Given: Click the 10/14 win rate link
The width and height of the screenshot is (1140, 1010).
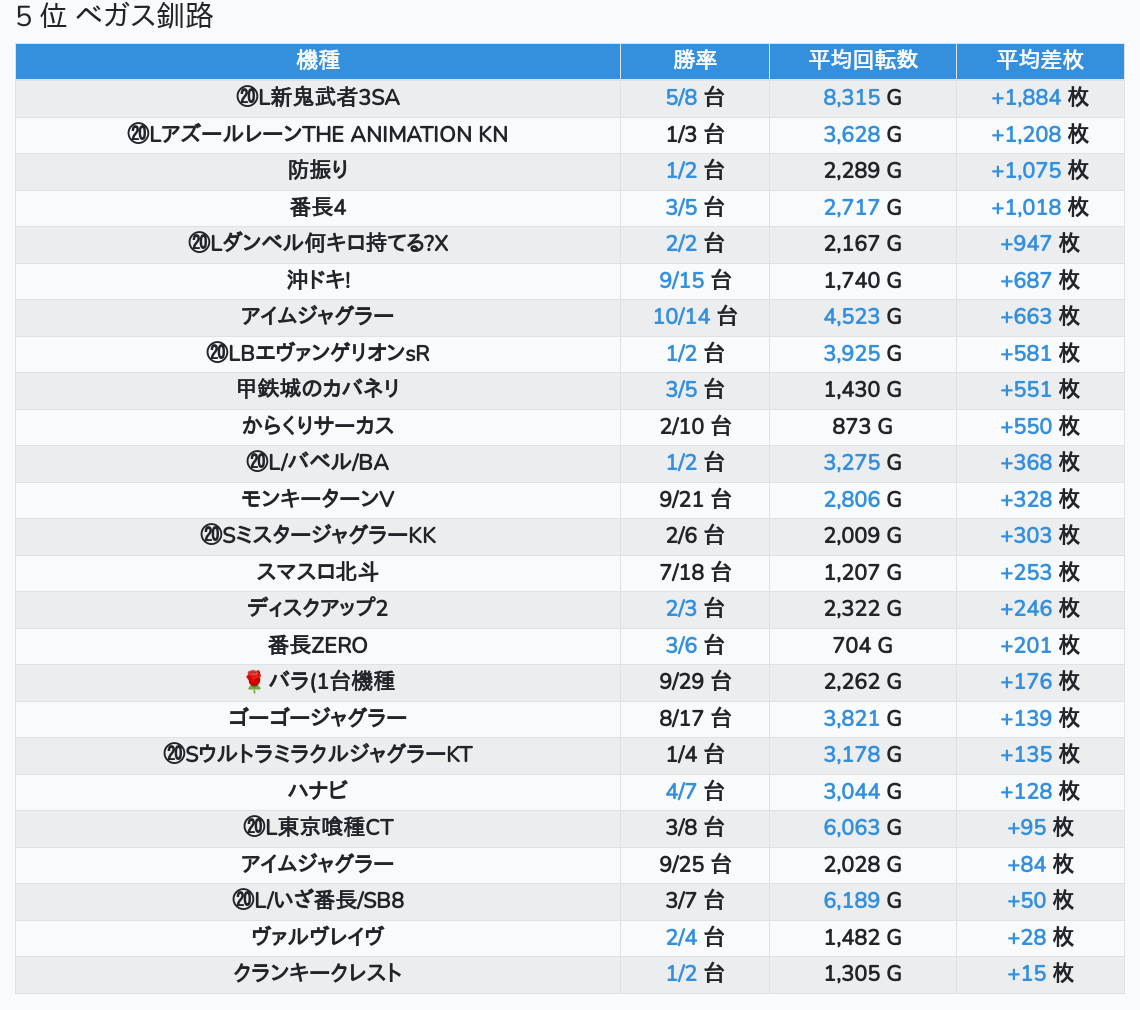Looking at the screenshot, I should point(681,317).
